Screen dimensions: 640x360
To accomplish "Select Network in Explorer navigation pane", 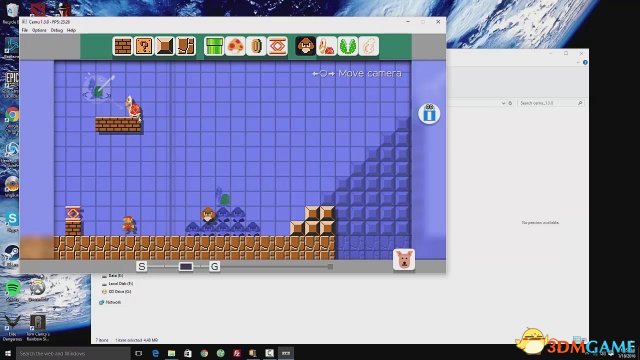I will pyautogui.click(x=110, y=302).
